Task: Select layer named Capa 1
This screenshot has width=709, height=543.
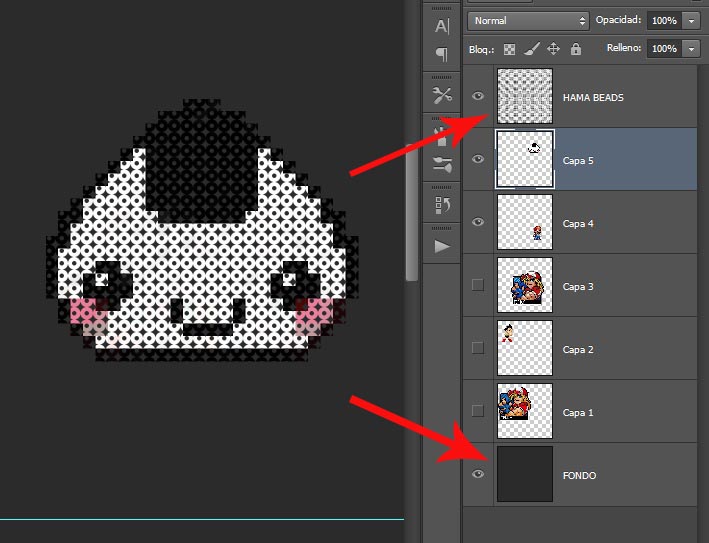Action: click(578, 412)
